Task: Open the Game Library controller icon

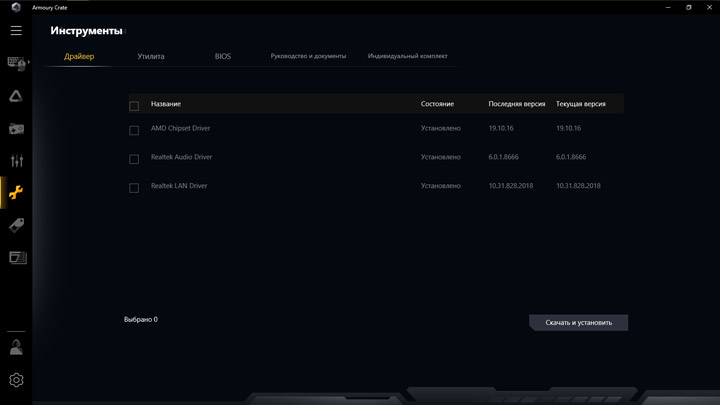Action: 17,129
